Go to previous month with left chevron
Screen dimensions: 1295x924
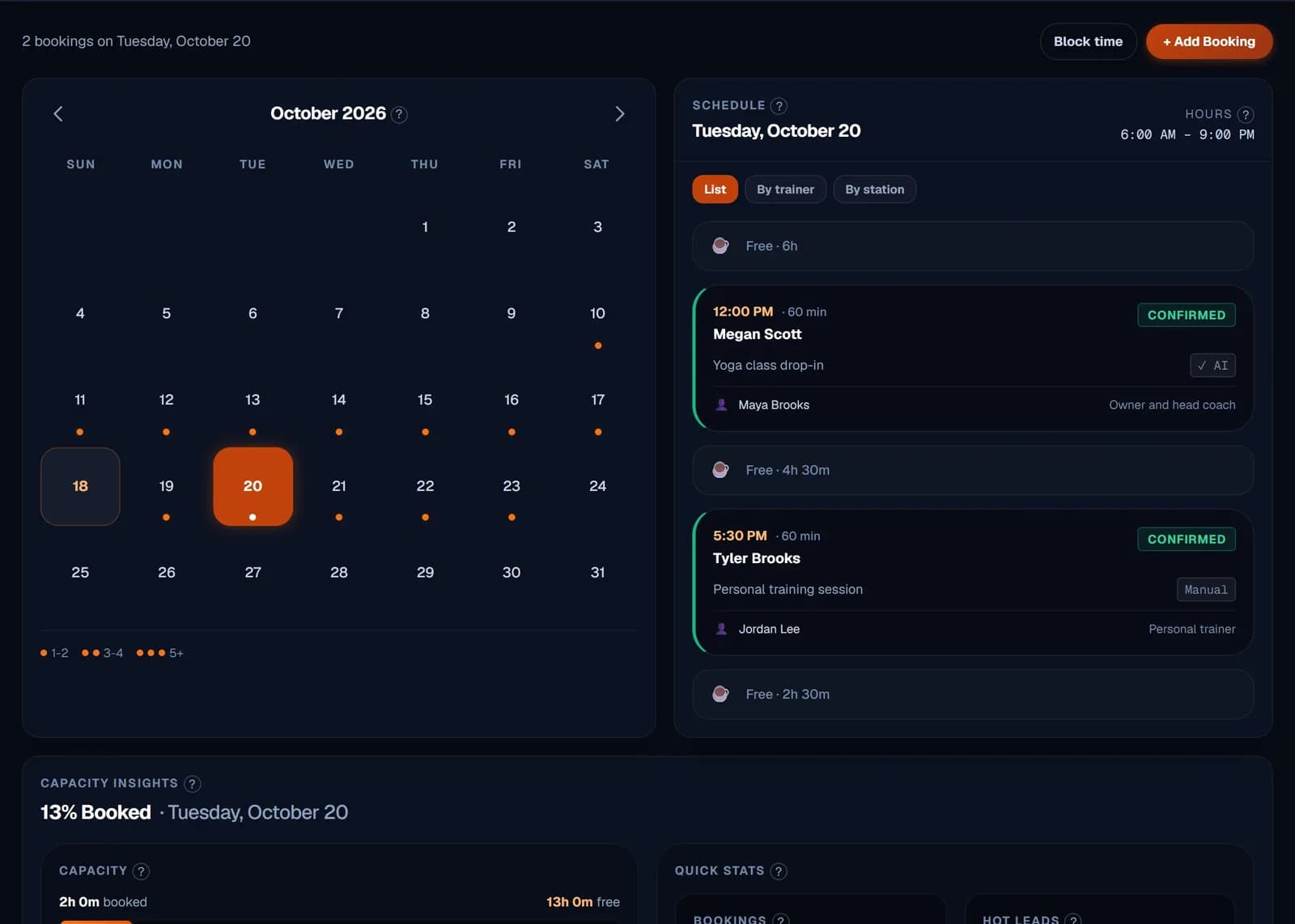coord(58,114)
